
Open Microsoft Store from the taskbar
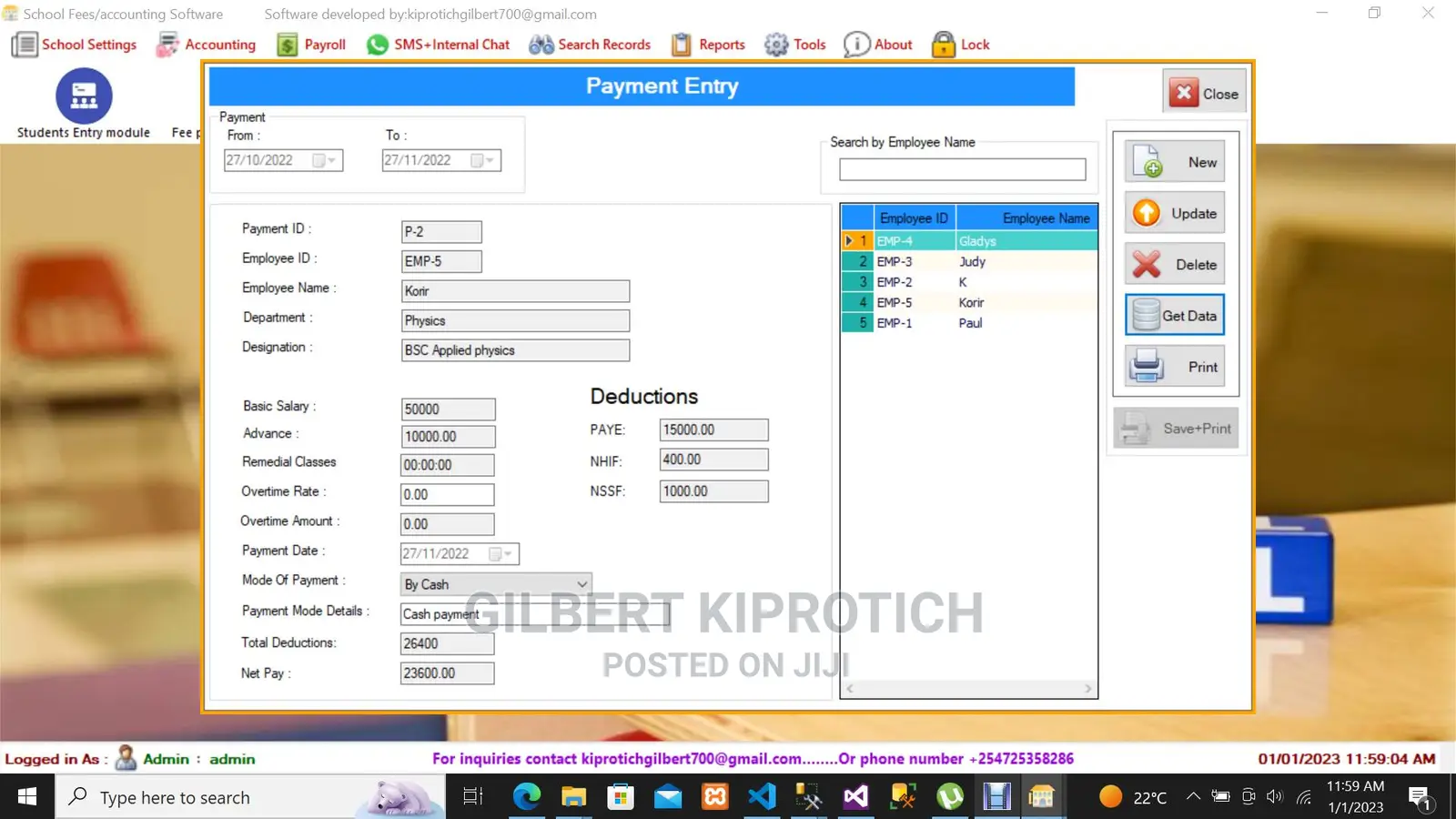pyautogui.click(x=621, y=797)
